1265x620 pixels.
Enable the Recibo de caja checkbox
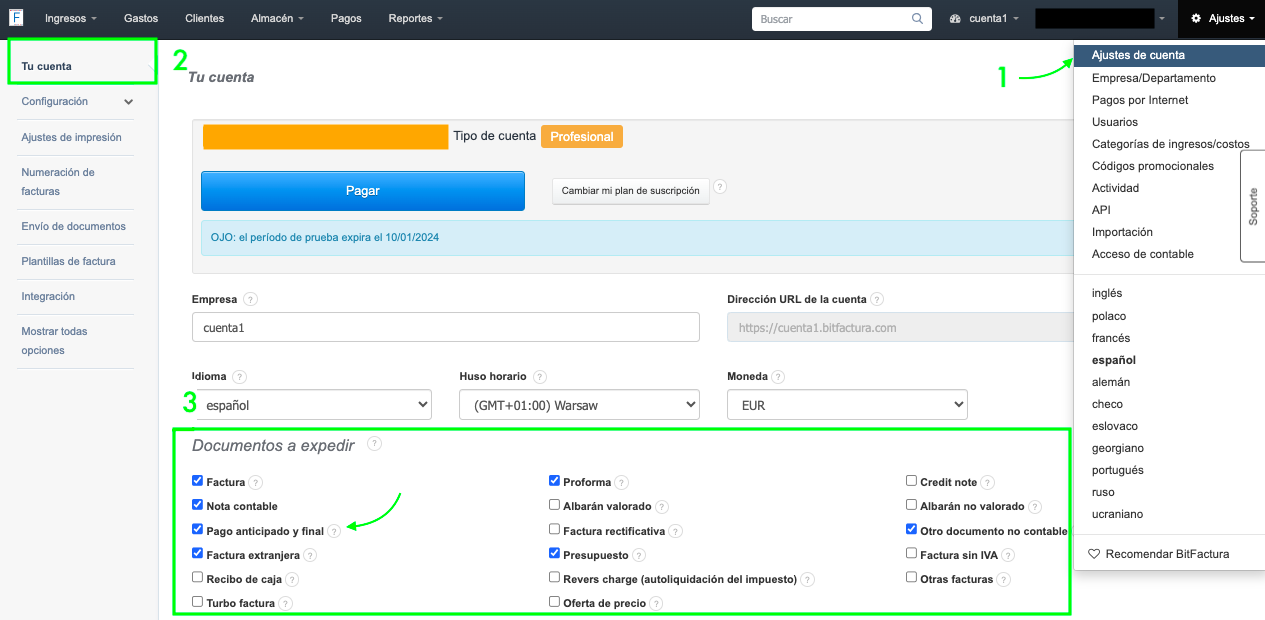click(x=198, y=578)
